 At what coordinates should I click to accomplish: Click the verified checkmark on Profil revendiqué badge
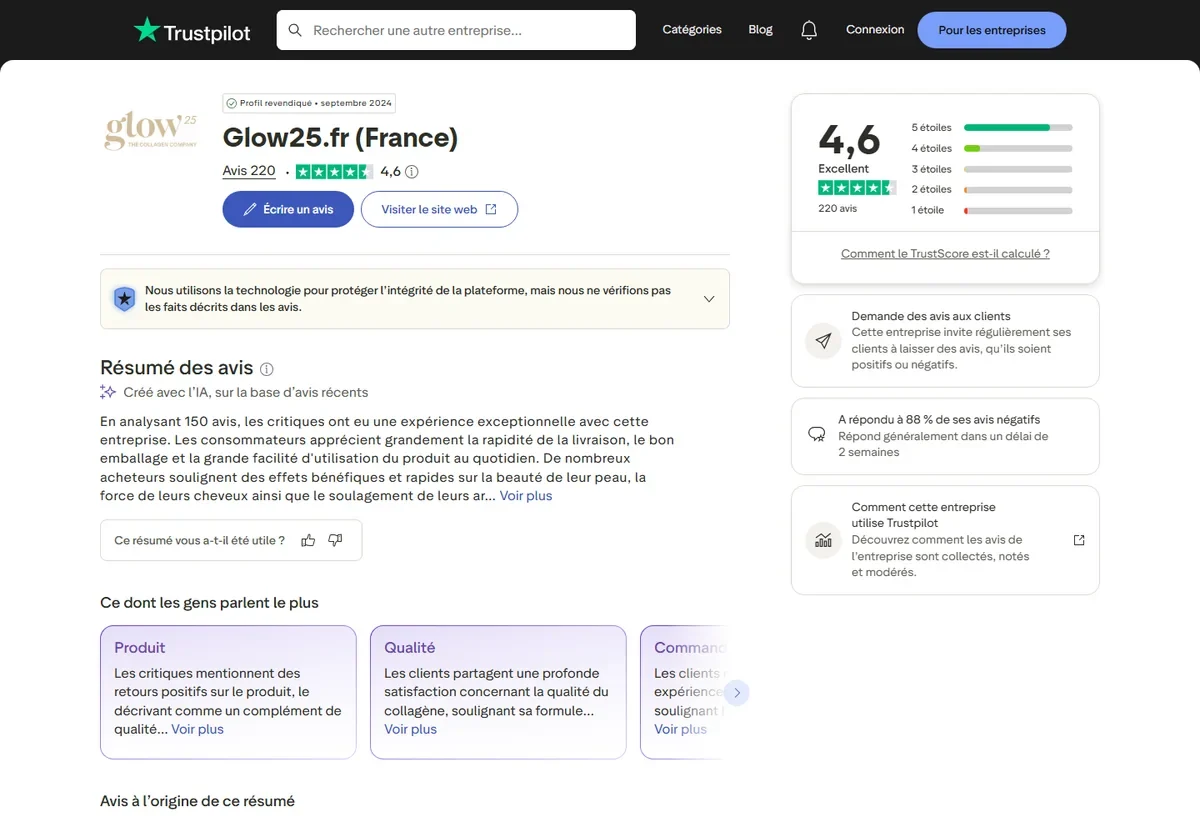point(232,103)
